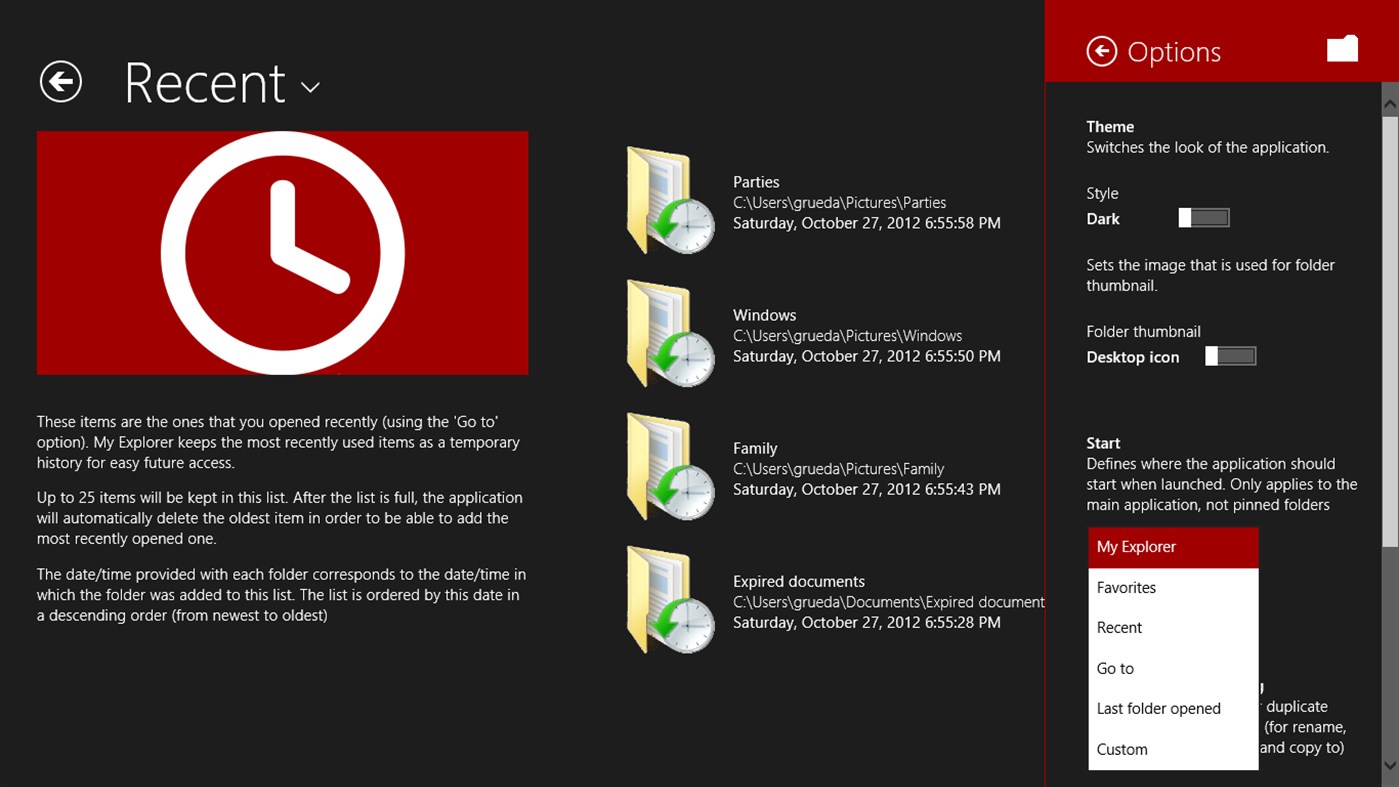Toggle the Desktop icon folder thumbnail switch

1230,355
